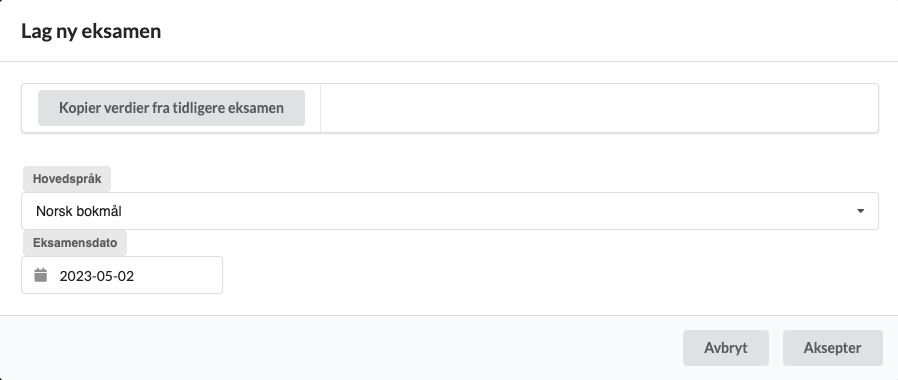Click the middle of the Hovedspråk select field
The width and height of the screenshot is (898, 380).
[x=450, y=211]
